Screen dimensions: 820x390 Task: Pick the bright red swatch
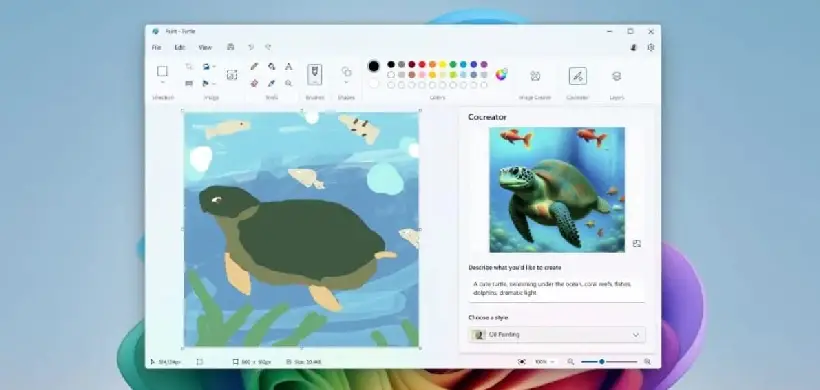[422, 64]
